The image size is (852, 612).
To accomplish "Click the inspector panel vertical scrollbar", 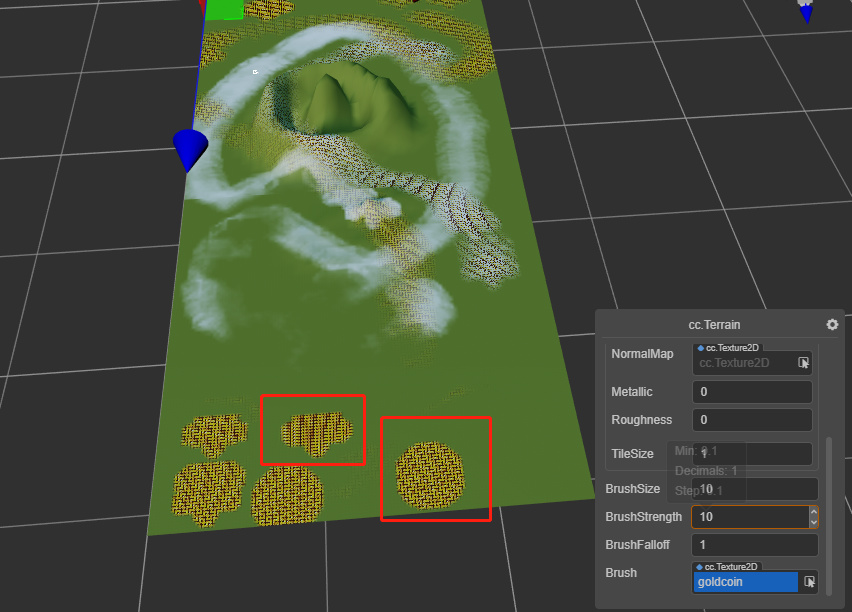I will click(x=829, y=515).
